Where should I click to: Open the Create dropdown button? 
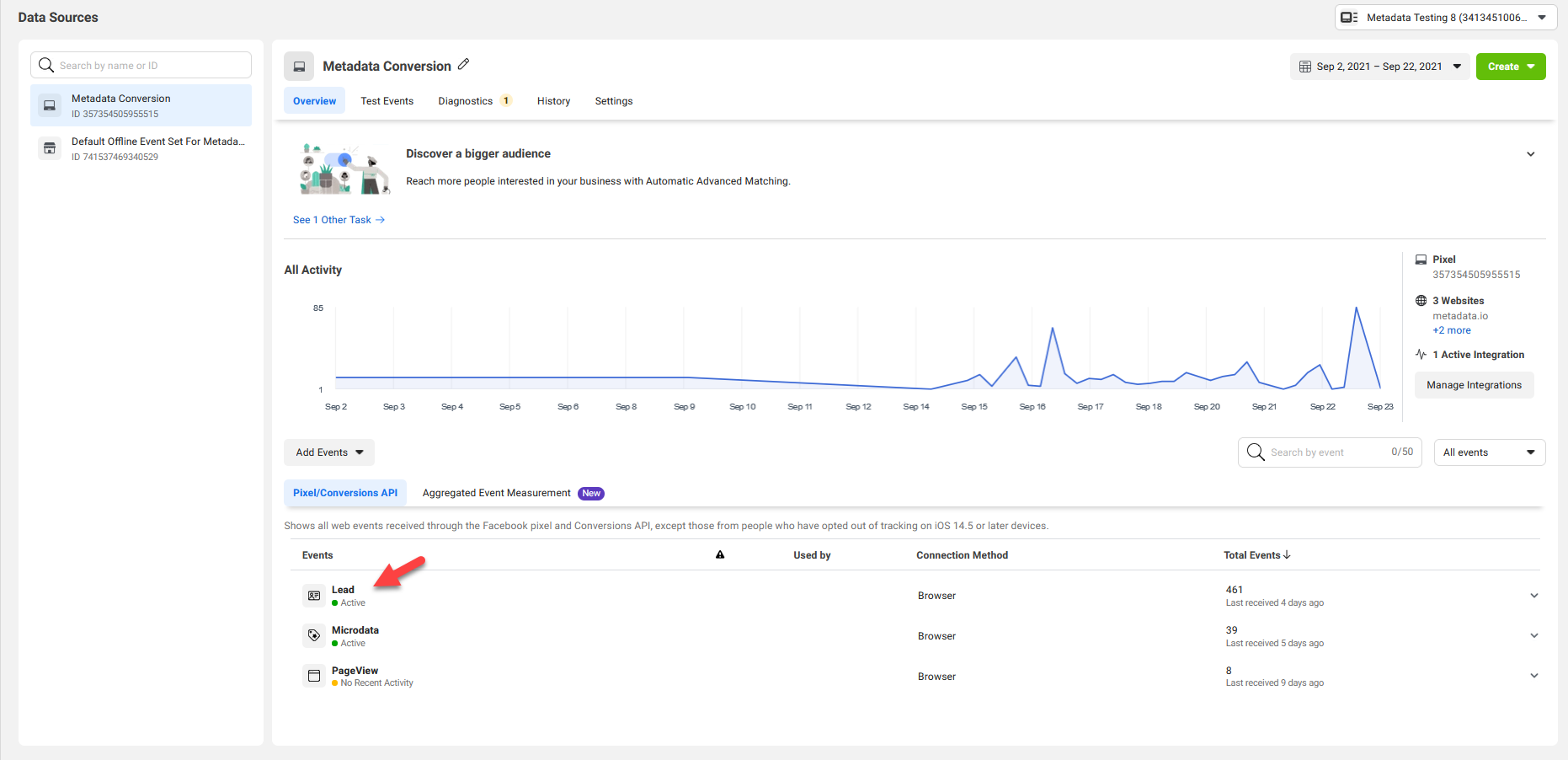(x=1511, y=67)
